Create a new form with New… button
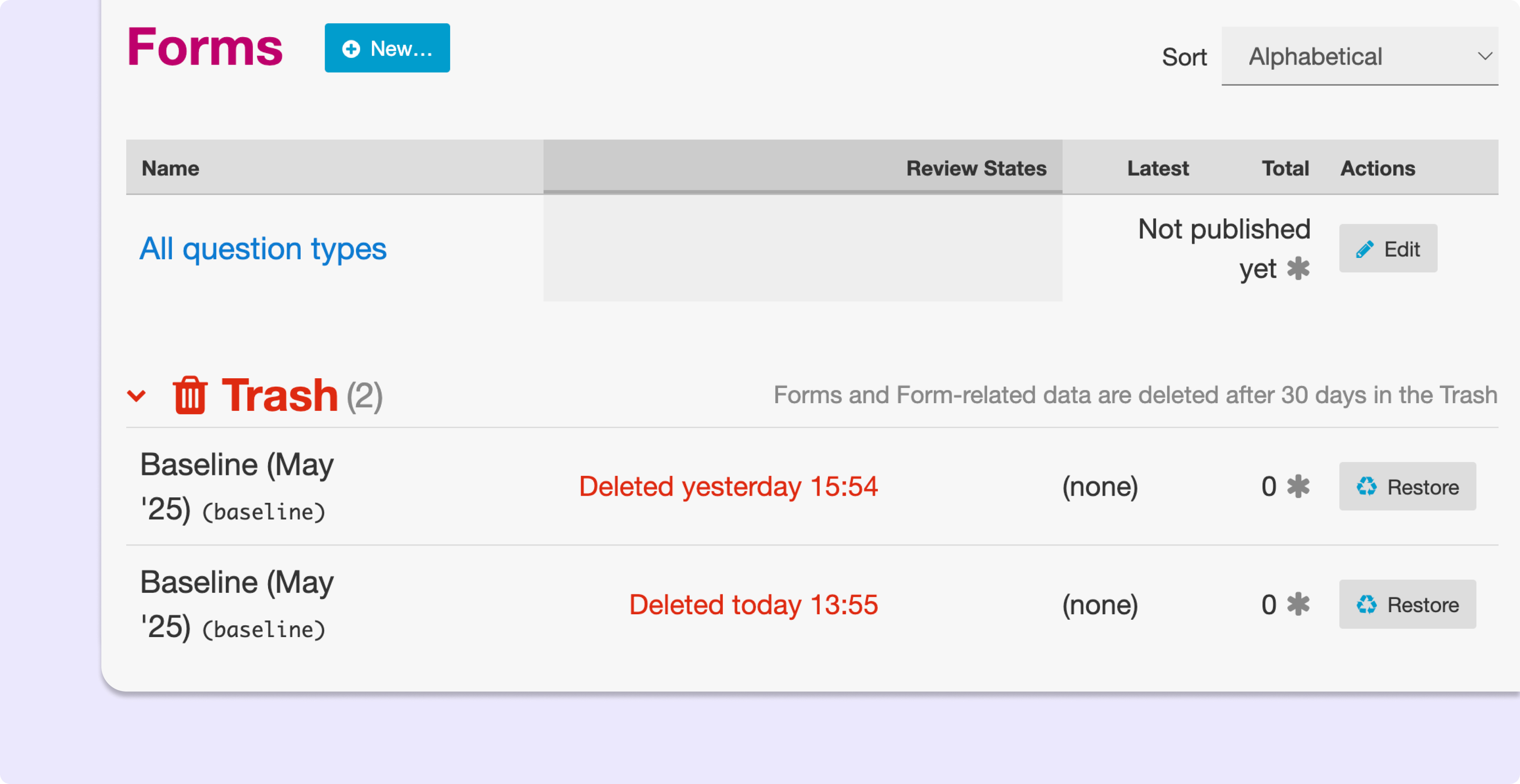 [387, 49]
